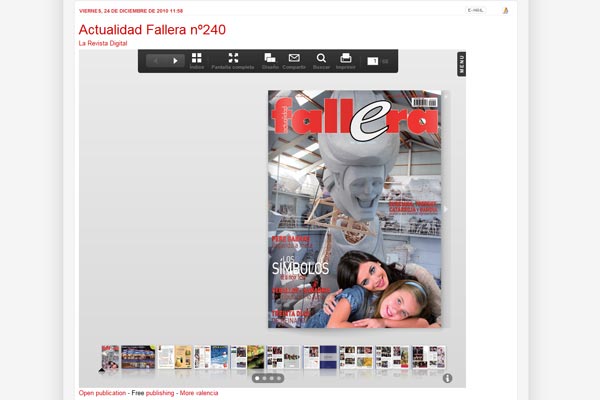
Task: Click the Fallera magazine cover page
Action: [x=354, y=208]
